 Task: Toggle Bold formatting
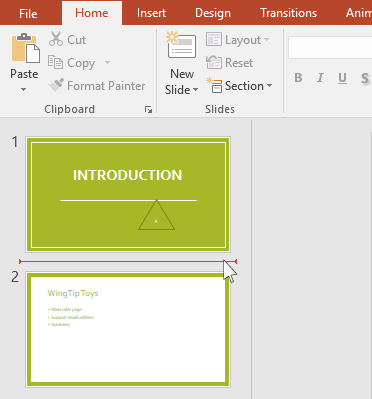298,78
